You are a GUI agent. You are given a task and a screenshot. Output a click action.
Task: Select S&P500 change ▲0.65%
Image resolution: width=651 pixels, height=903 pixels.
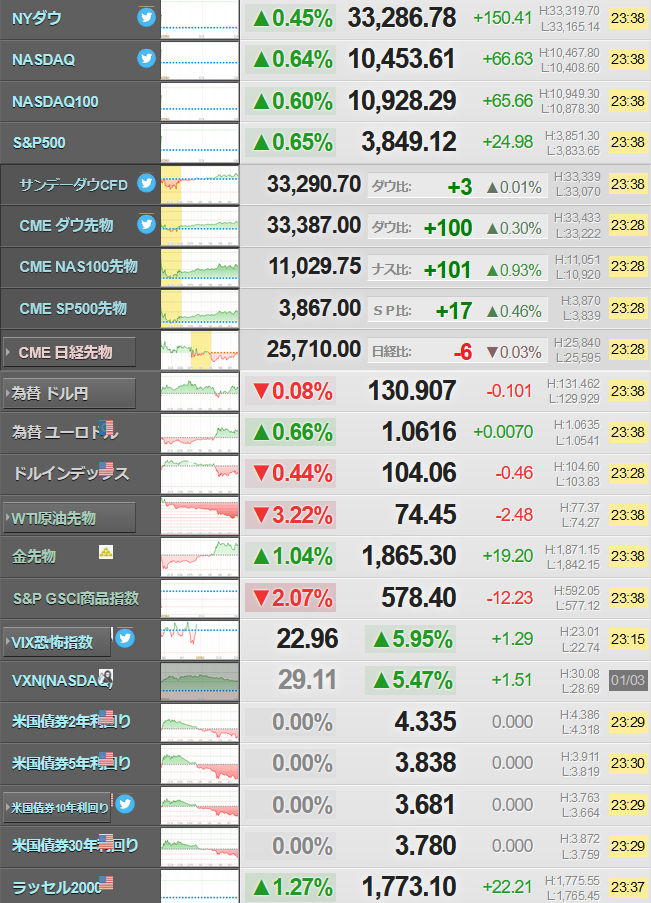pyautogui.click(x=291, y=142)
